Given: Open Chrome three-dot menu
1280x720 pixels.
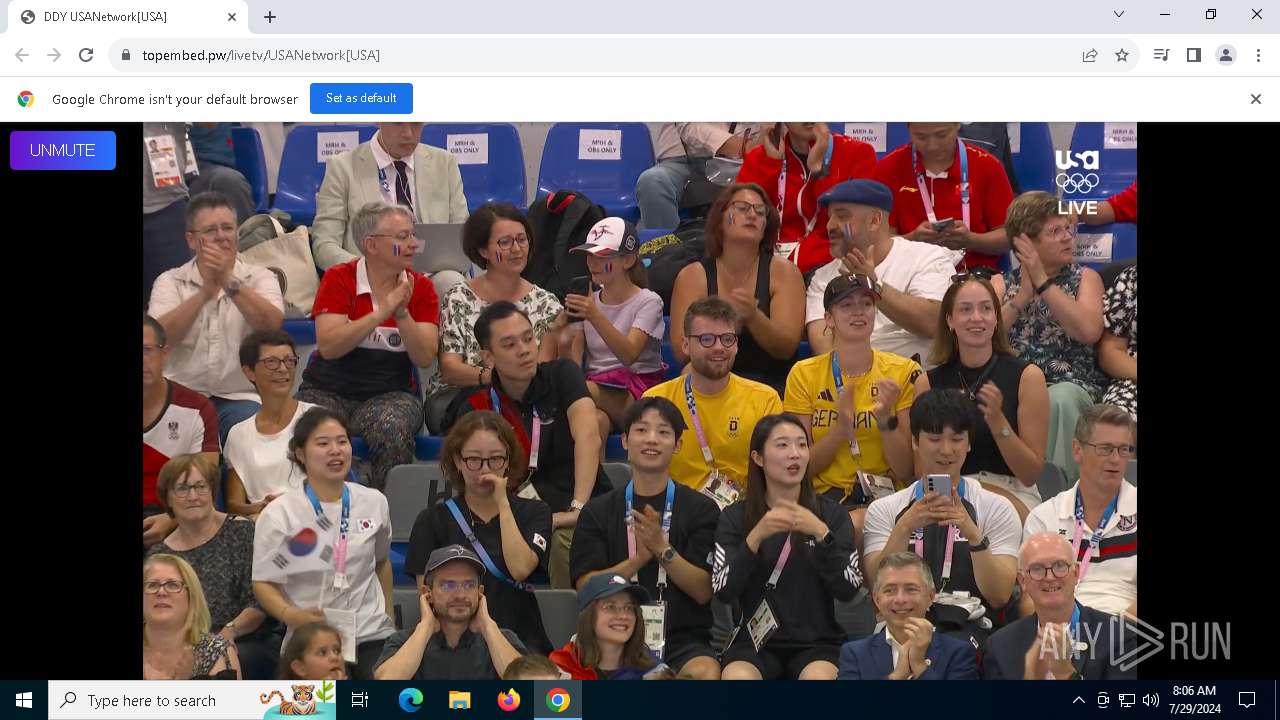Looking at the screenshot, I should point(1258,55).
